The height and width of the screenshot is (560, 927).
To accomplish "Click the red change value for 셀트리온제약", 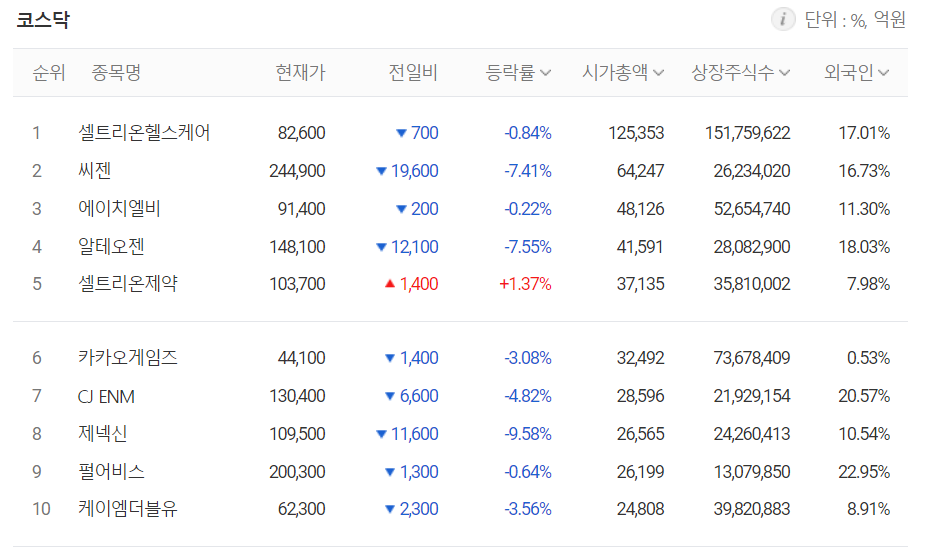I will 419,284.
